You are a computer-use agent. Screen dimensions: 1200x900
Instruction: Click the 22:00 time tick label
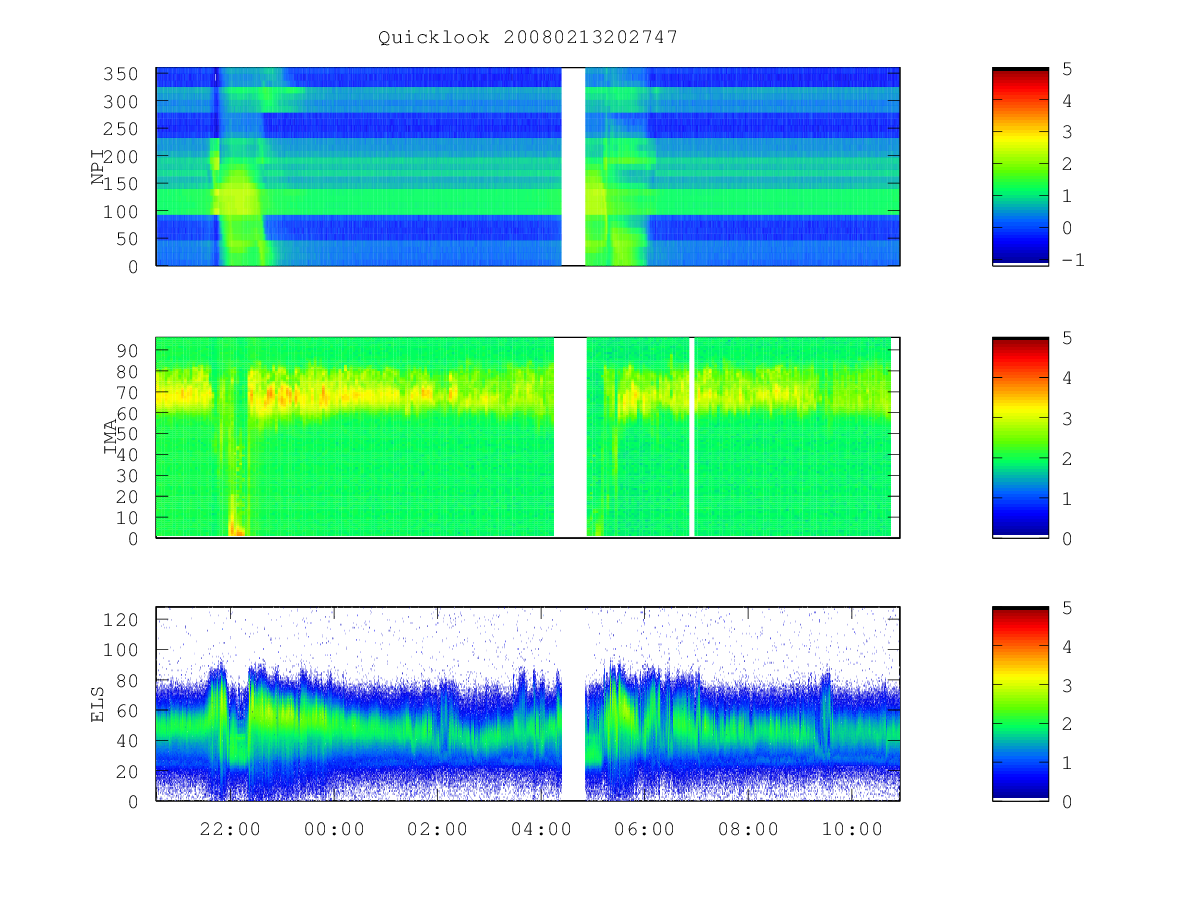(x=231, y=829)
